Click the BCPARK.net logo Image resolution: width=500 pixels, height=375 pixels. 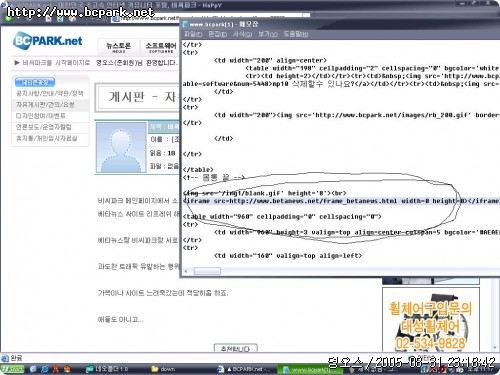click(x=48, y=41)
